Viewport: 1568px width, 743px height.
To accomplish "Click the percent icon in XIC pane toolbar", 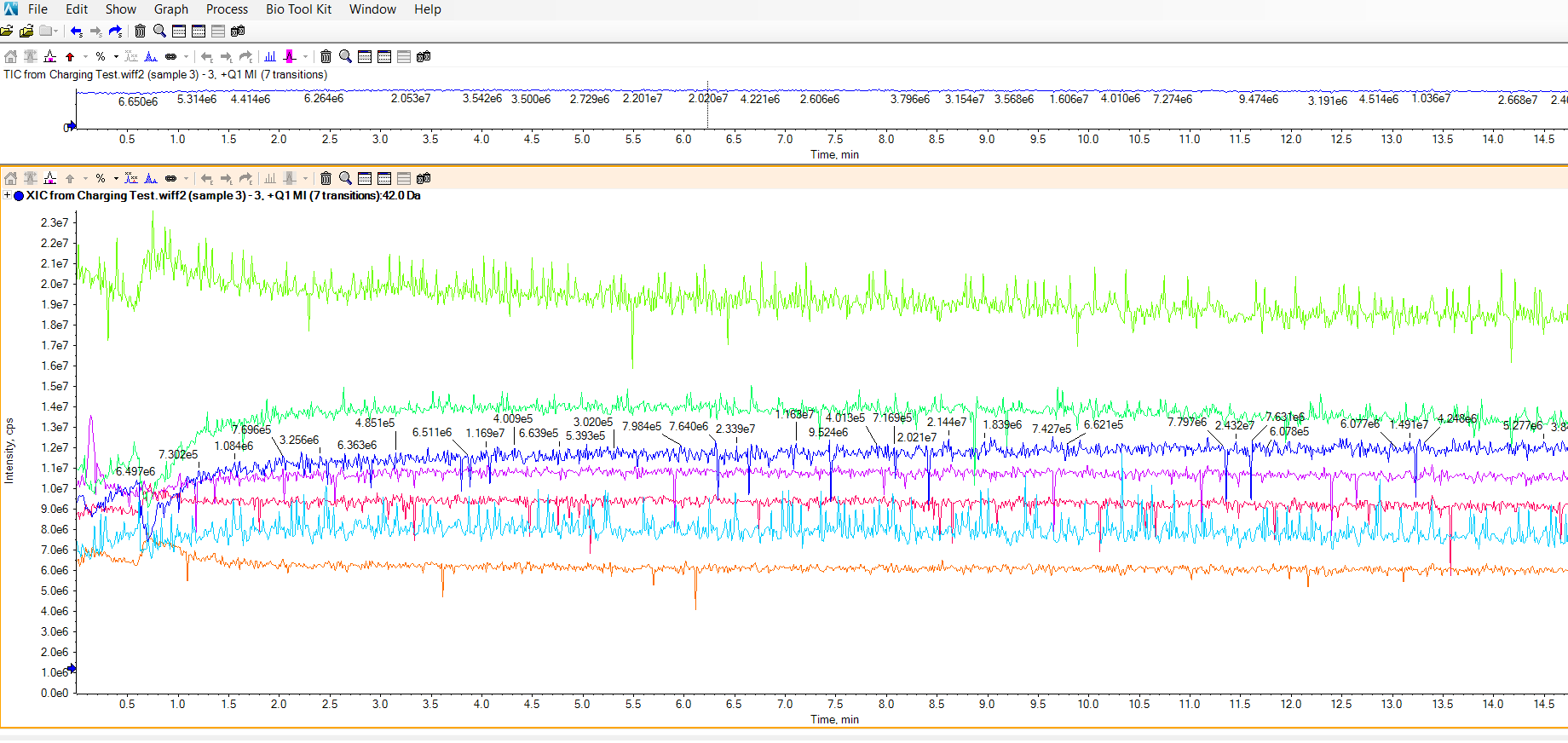I will [101, 179].
